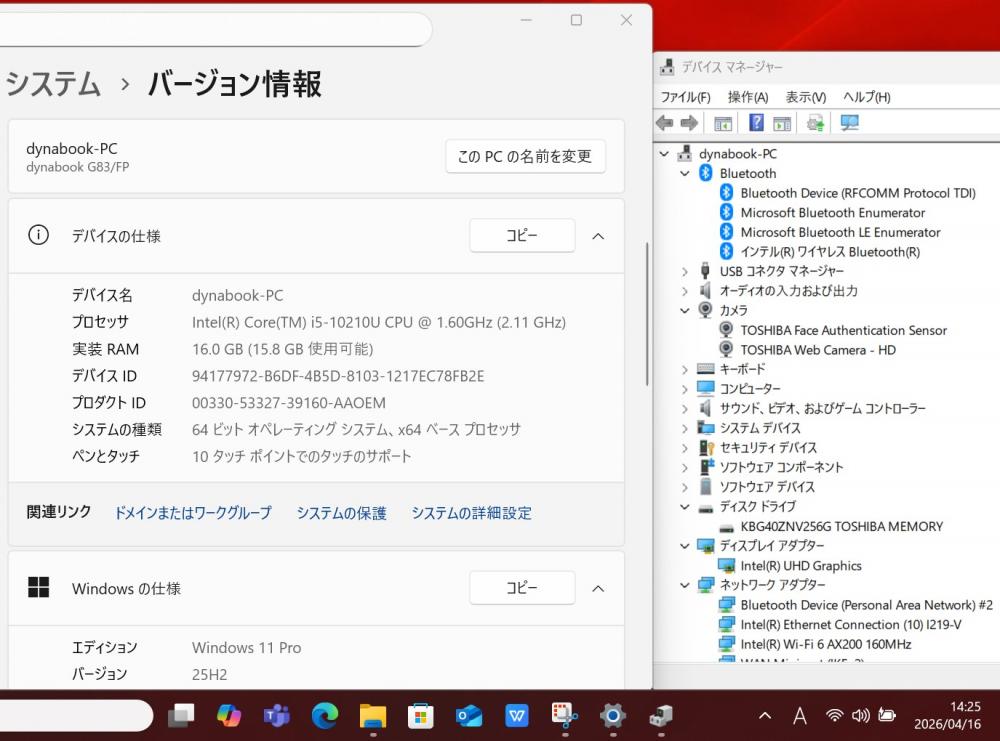Expand the キーボード device category
The image size is (1000, 741).
[685, 370]
